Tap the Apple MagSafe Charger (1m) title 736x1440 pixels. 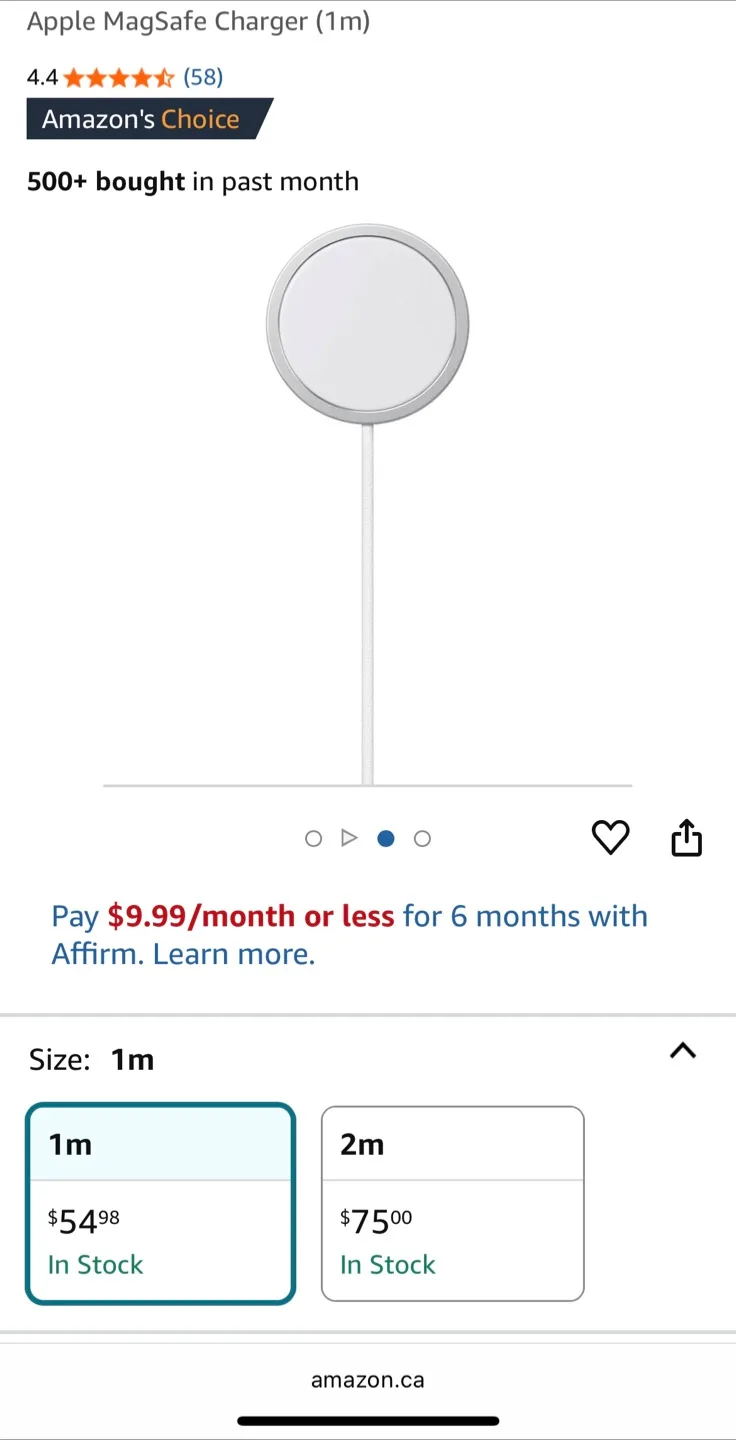tap(198, 21)
